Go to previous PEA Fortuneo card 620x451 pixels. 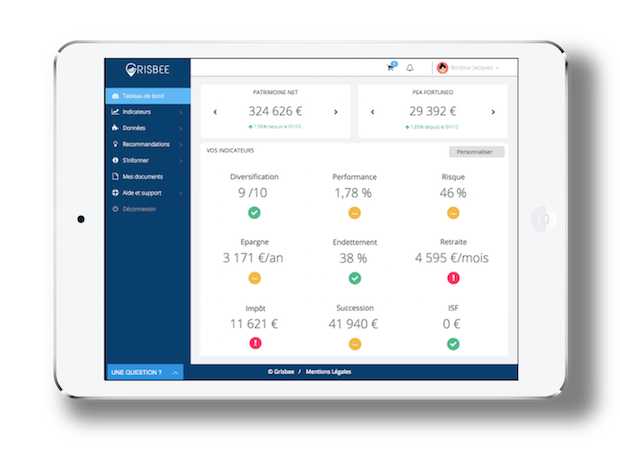pyautogui.click(x=372, y=112)
